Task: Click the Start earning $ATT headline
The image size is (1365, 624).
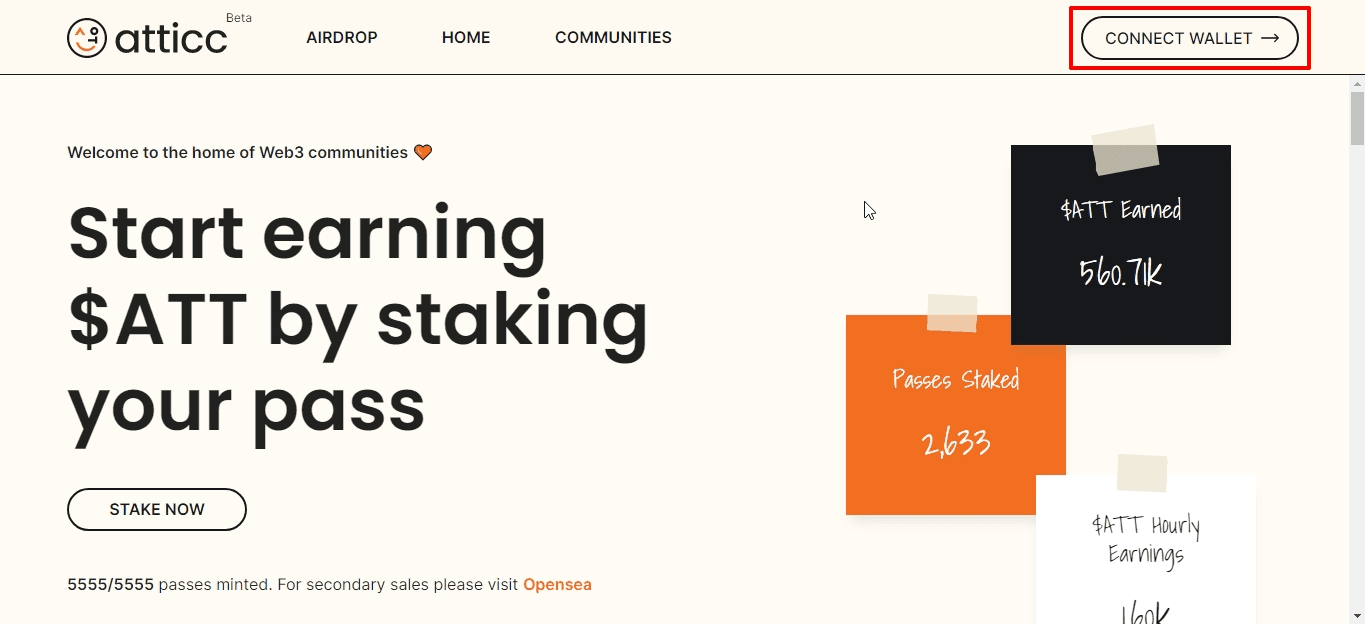Action: tap(358, 318)
